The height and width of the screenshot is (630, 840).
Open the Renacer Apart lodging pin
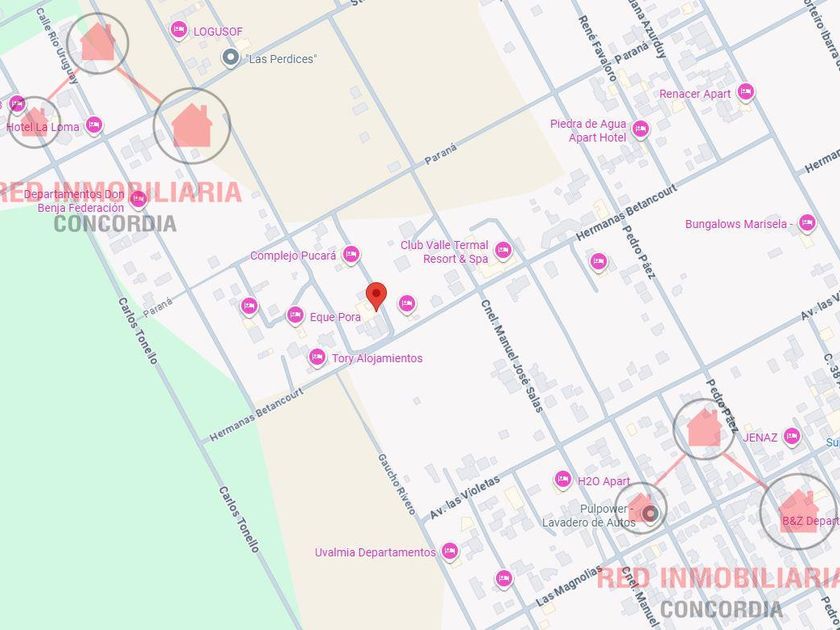[x=745, y=93]
